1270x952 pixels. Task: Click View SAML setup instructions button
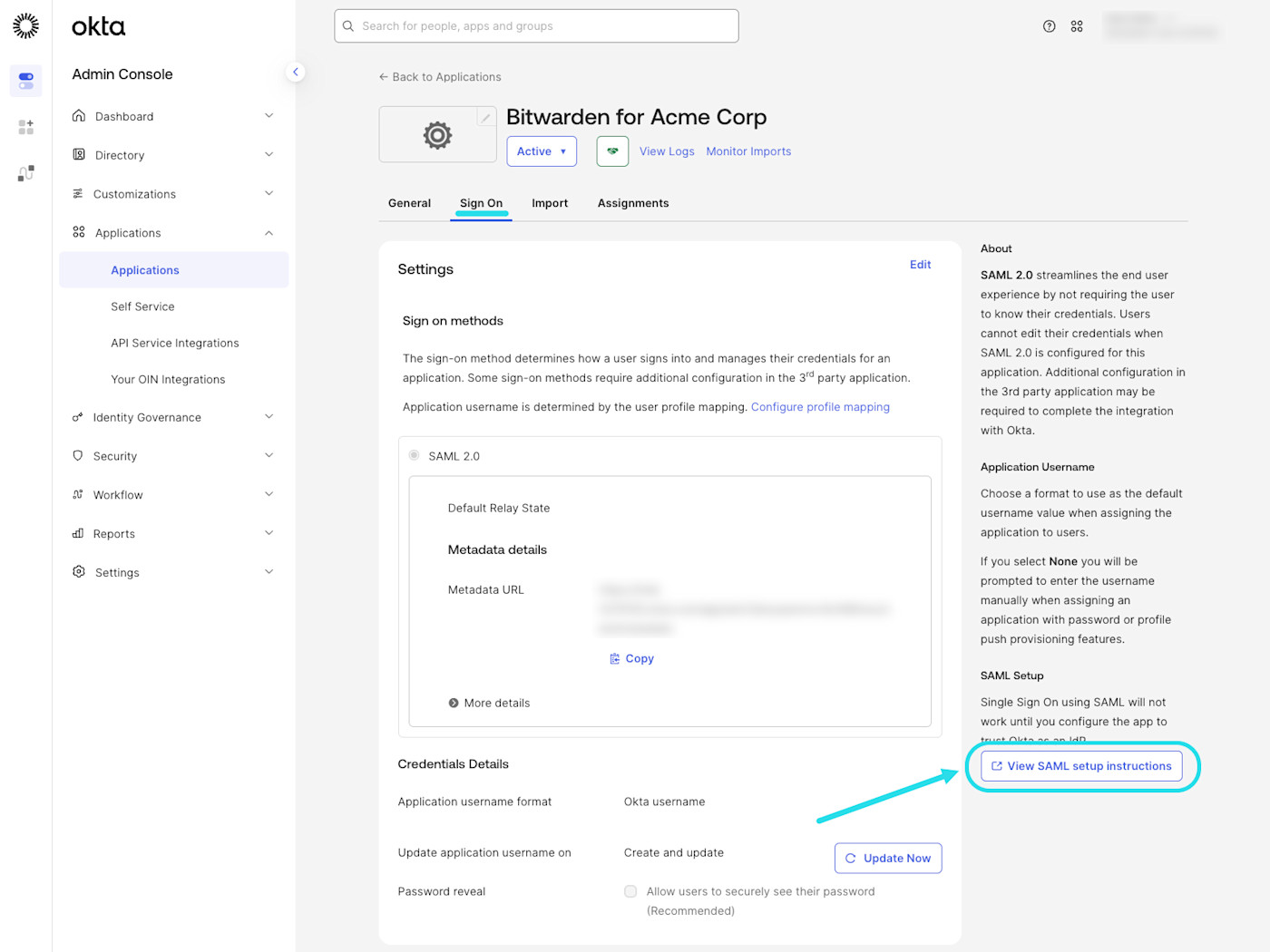click(1081, 766)
